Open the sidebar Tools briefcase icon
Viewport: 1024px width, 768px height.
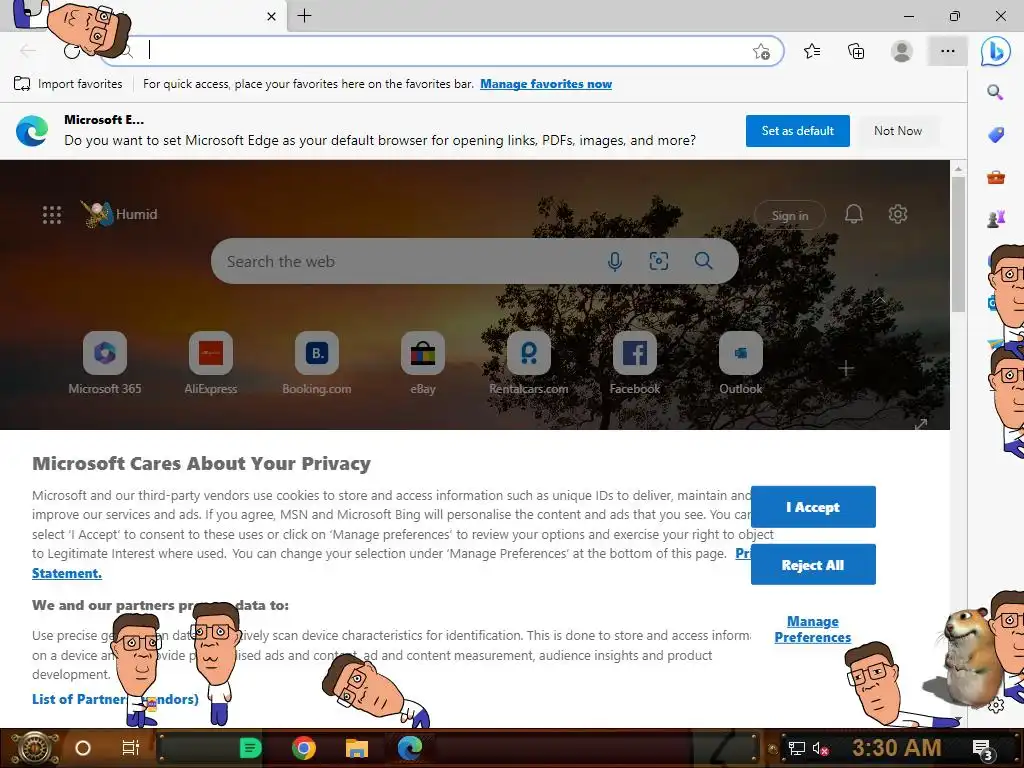coord(995,177)
